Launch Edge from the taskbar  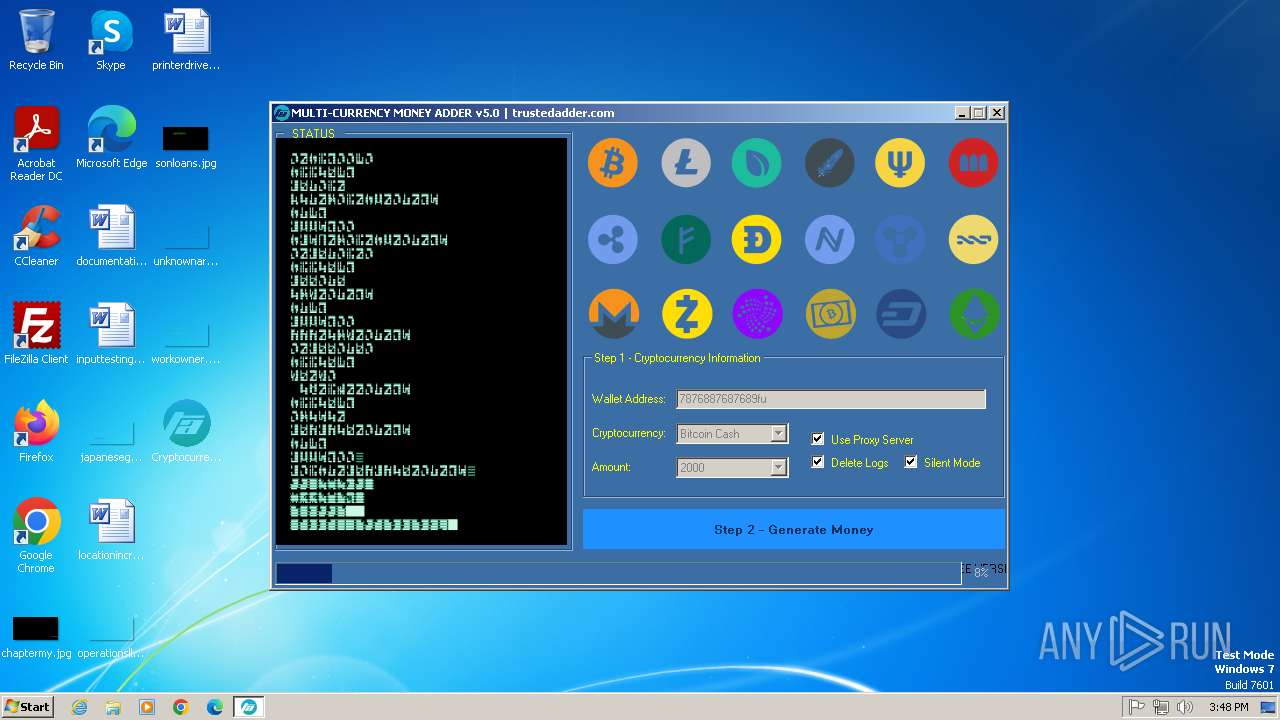215,707
